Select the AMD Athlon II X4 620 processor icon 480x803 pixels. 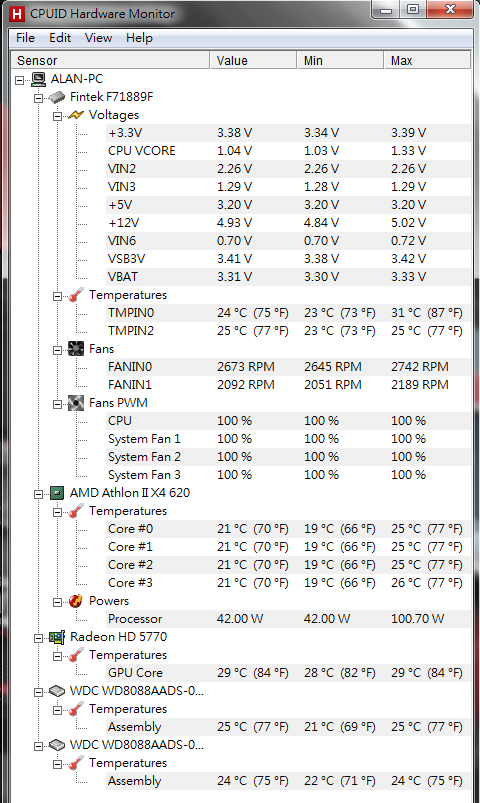57,493
